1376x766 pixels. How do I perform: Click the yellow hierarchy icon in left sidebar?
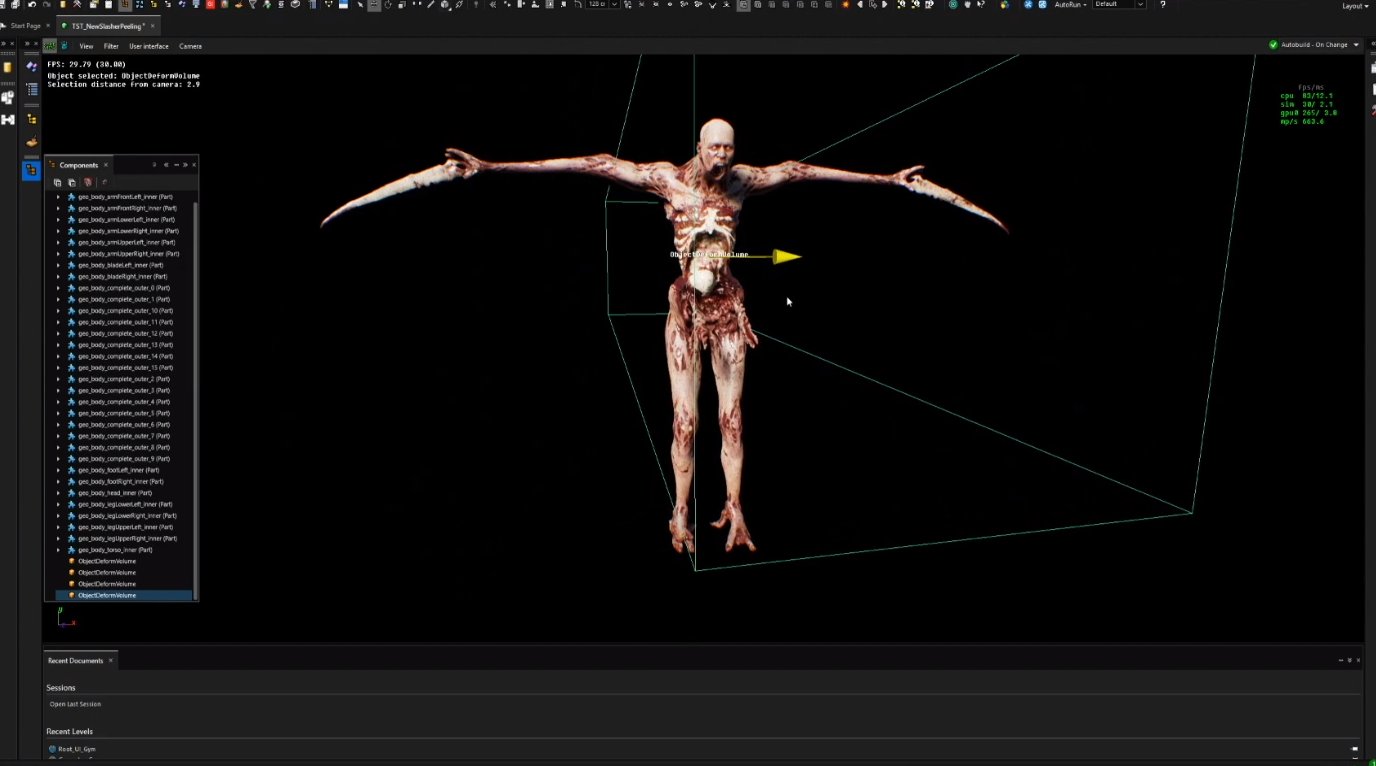tap(32, 119)
